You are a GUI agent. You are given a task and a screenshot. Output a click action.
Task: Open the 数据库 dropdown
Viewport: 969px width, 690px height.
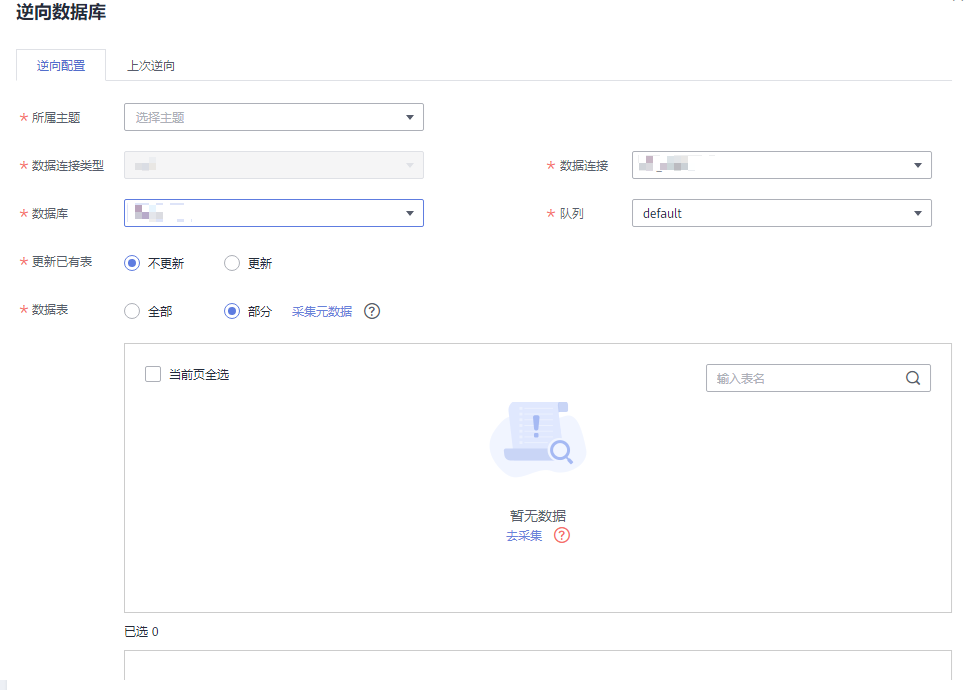coord(273,213)
